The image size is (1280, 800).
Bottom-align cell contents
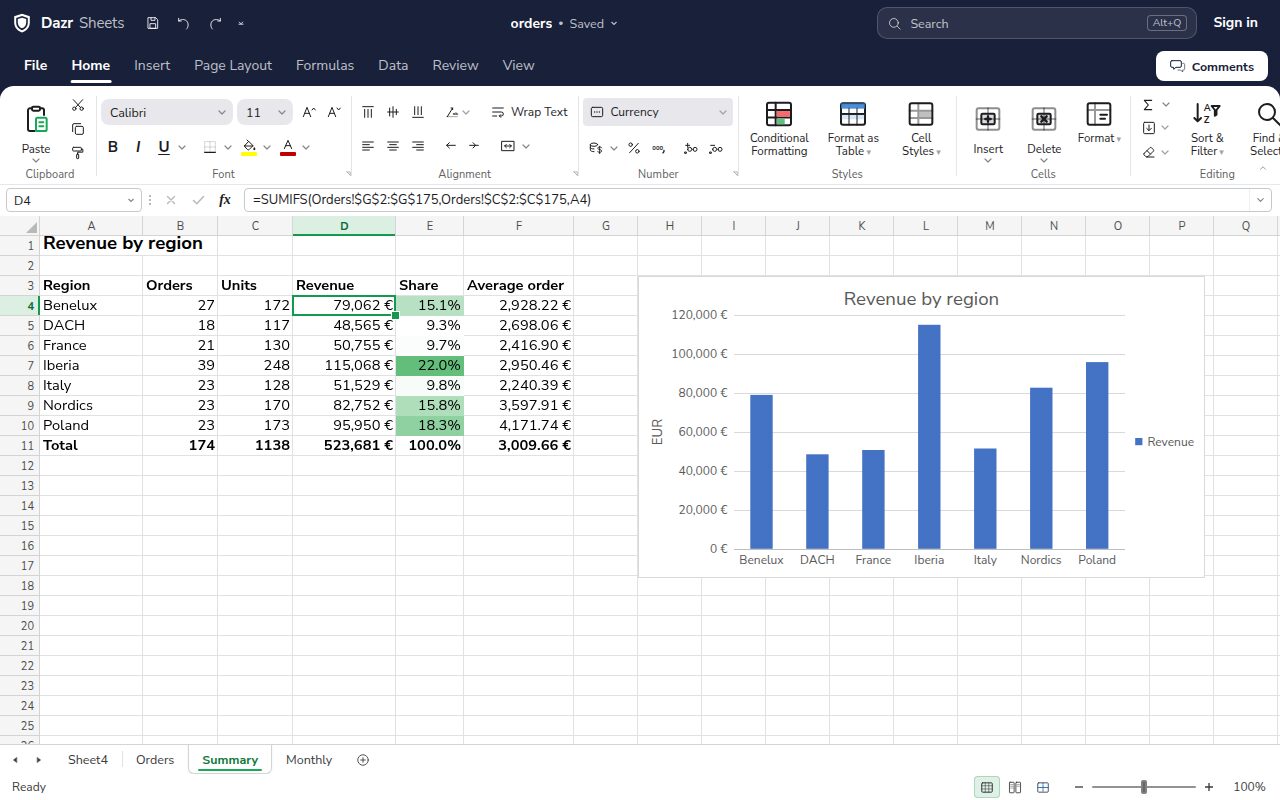tap(418, 112)
